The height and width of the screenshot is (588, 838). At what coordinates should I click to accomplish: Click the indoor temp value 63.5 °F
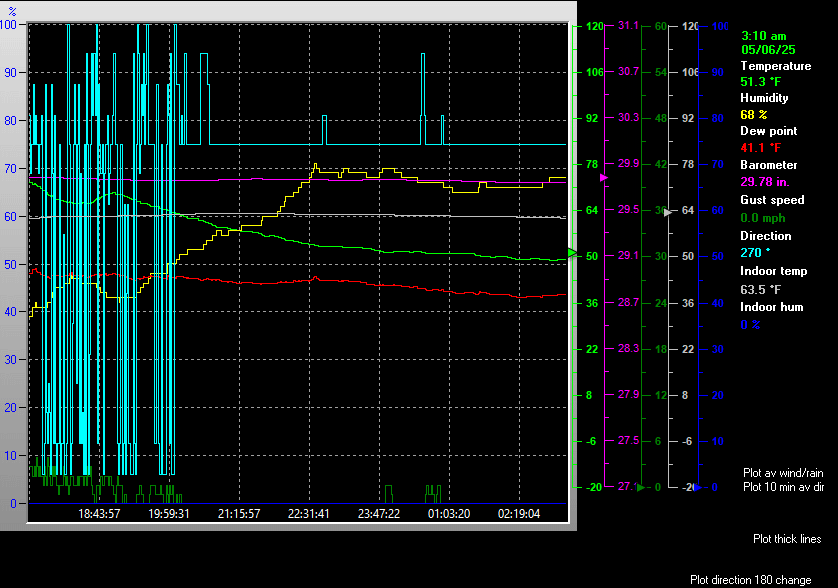tap(760, 290)
